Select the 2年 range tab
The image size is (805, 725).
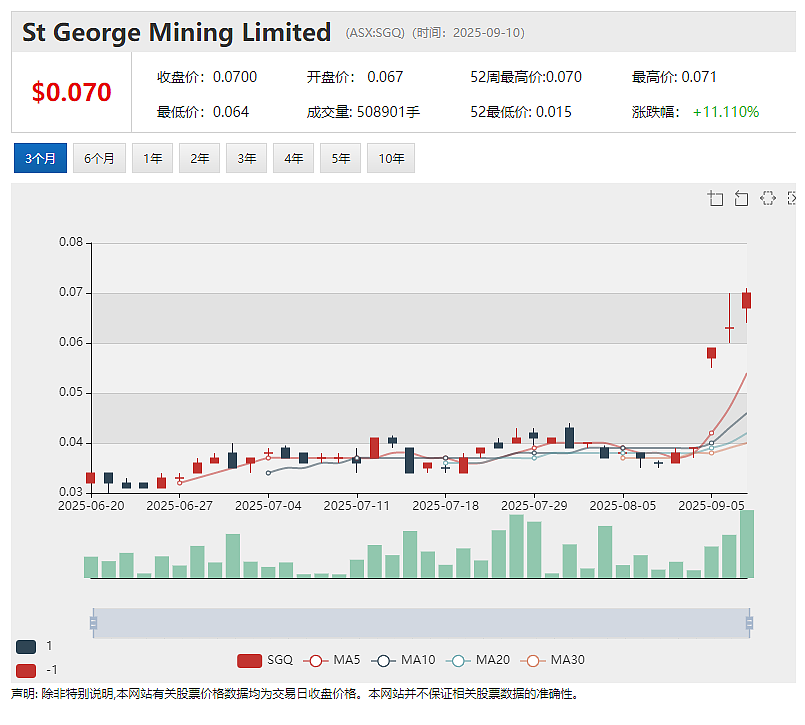coord(199,158)
